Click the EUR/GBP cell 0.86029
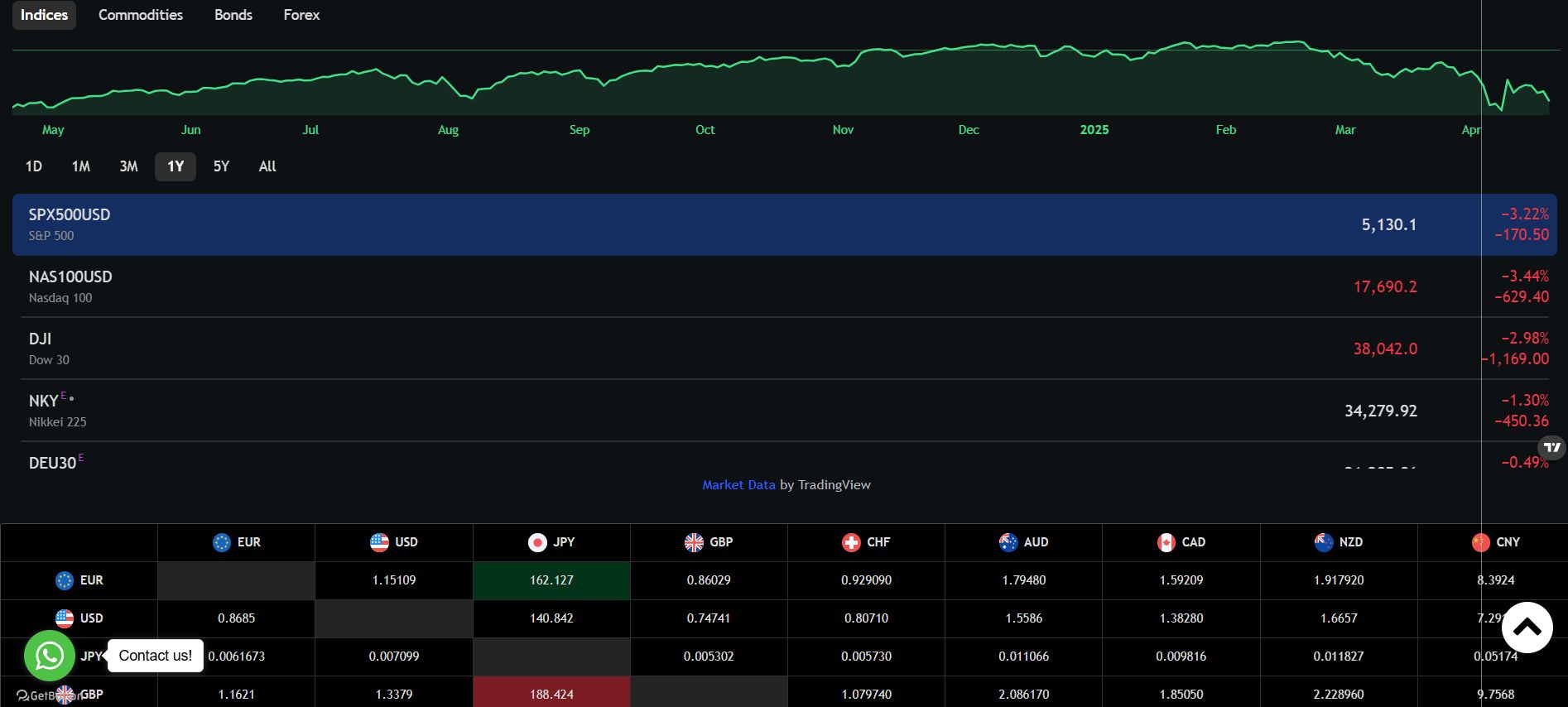 tap(709, 580)
